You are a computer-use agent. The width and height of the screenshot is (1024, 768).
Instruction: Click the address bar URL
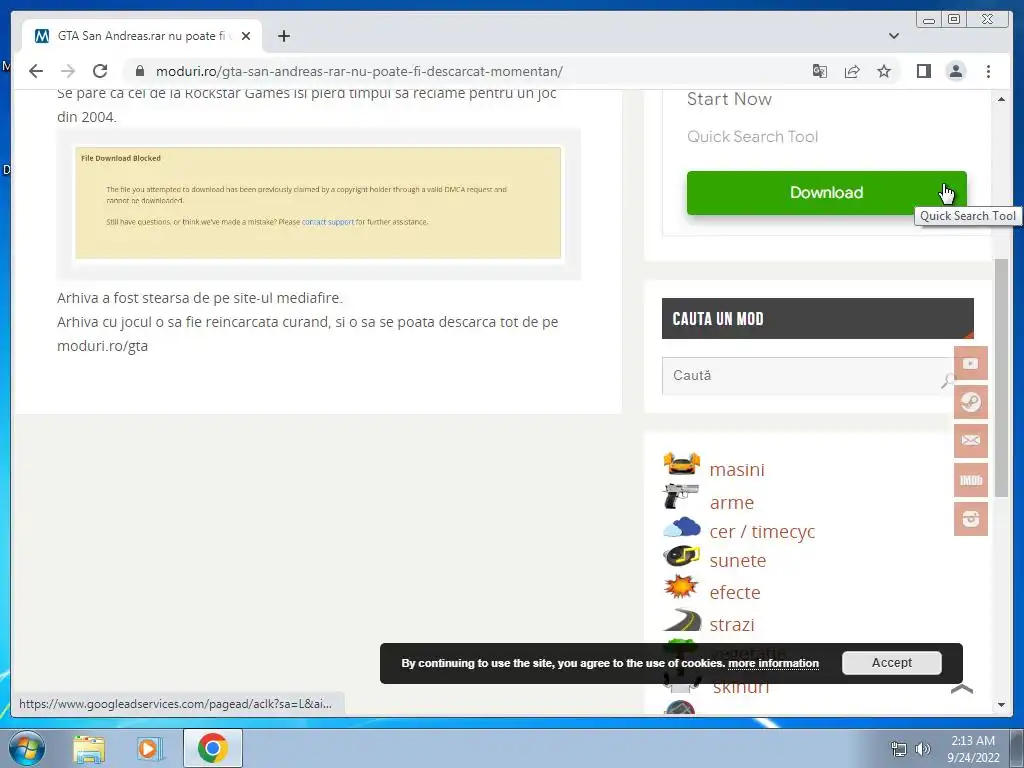pos(359,71)
